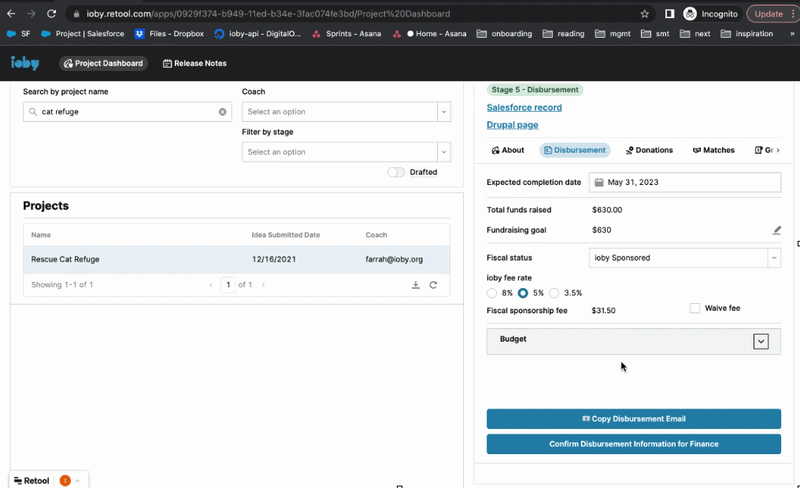Screen dimensions: 800x488
Task: Check the Waive fee checkbox
Action: click(694, 308)
